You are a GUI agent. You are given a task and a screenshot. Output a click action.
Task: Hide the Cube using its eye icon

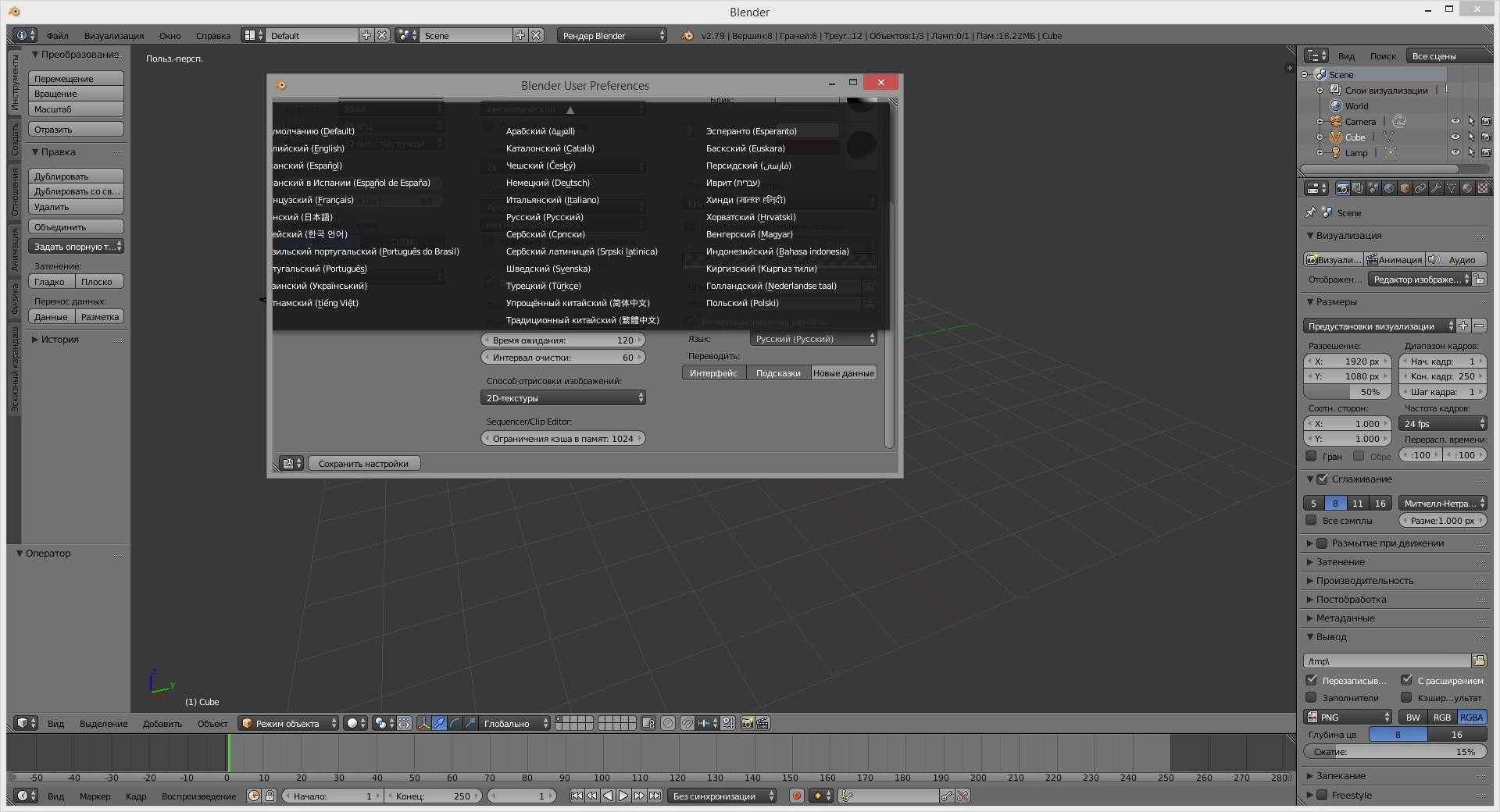[1455, 137]
